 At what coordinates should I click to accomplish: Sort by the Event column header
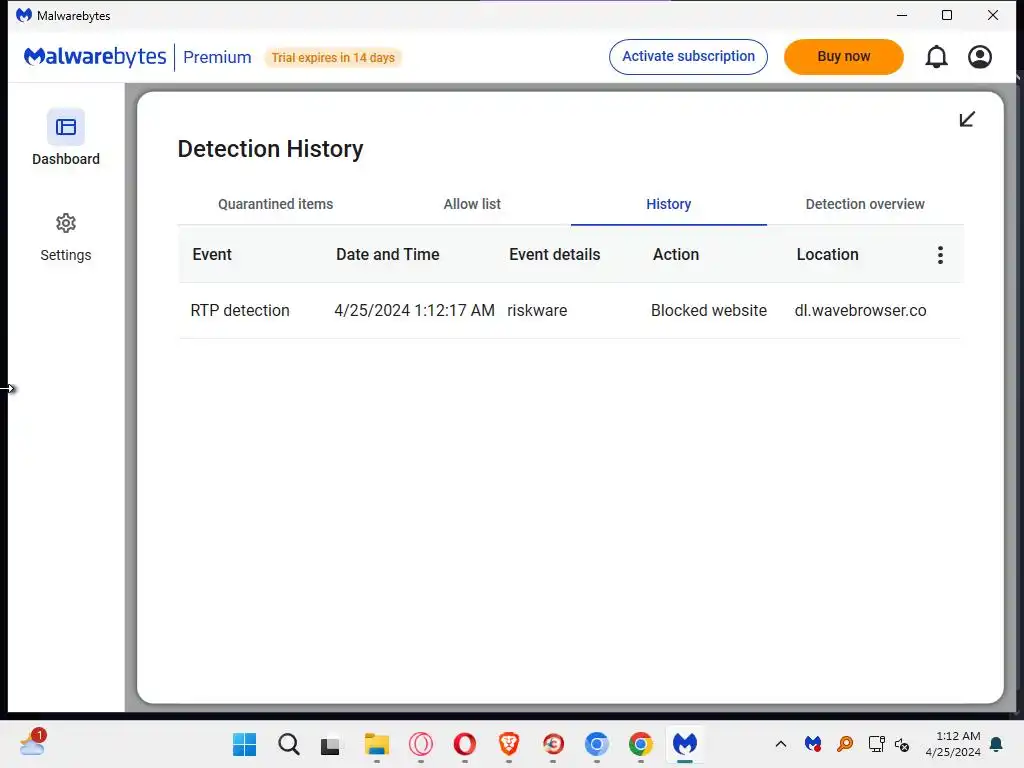click(212, 255)
